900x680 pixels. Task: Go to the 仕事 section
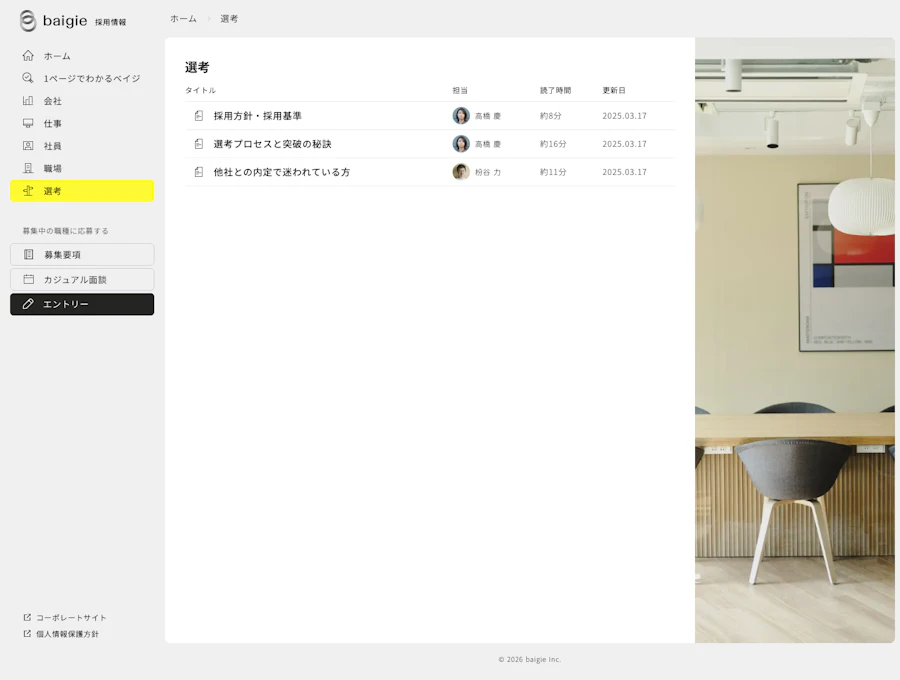coord(82,123)
